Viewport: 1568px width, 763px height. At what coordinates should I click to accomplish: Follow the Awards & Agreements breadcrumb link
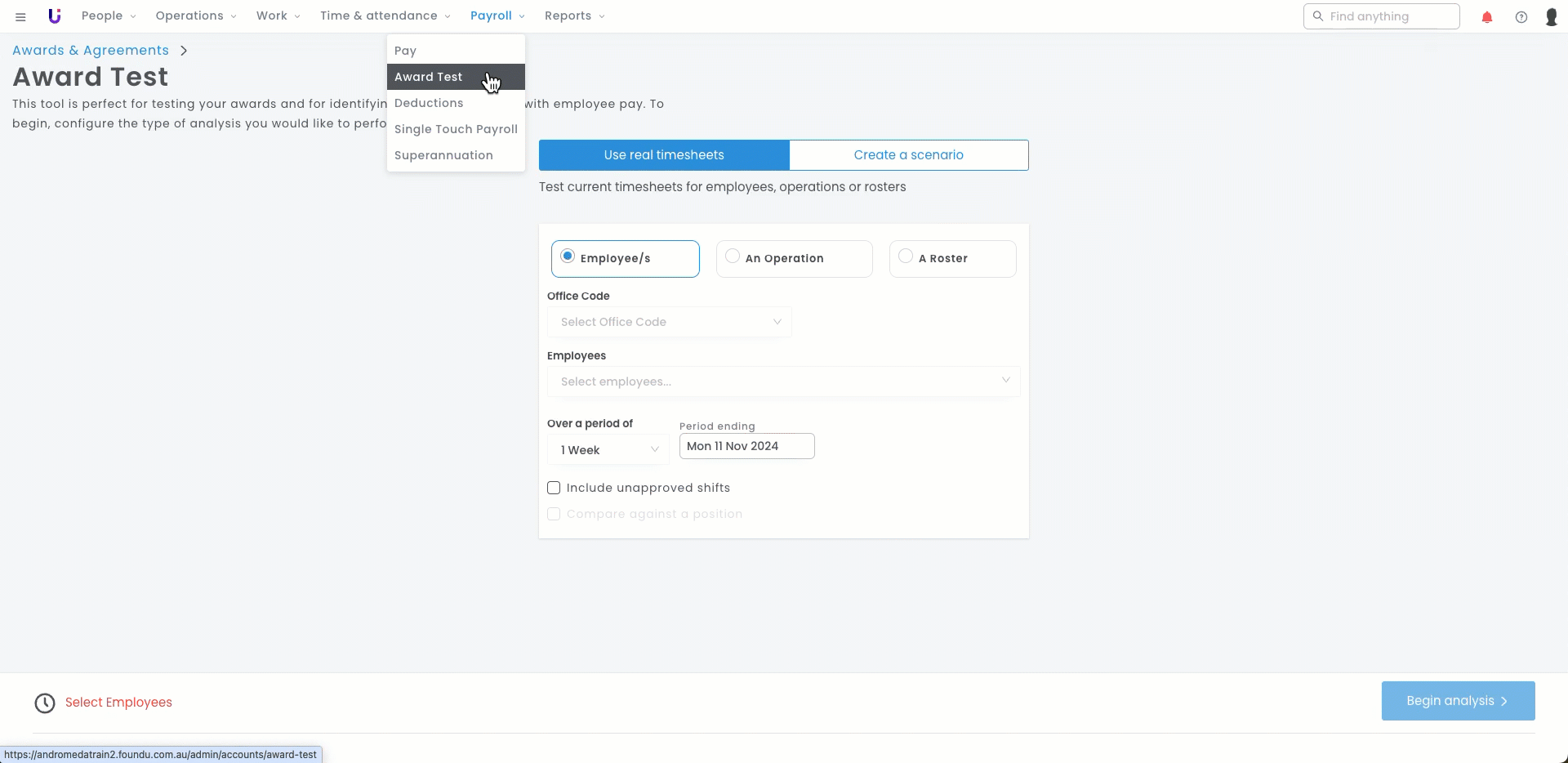[91, 51]
